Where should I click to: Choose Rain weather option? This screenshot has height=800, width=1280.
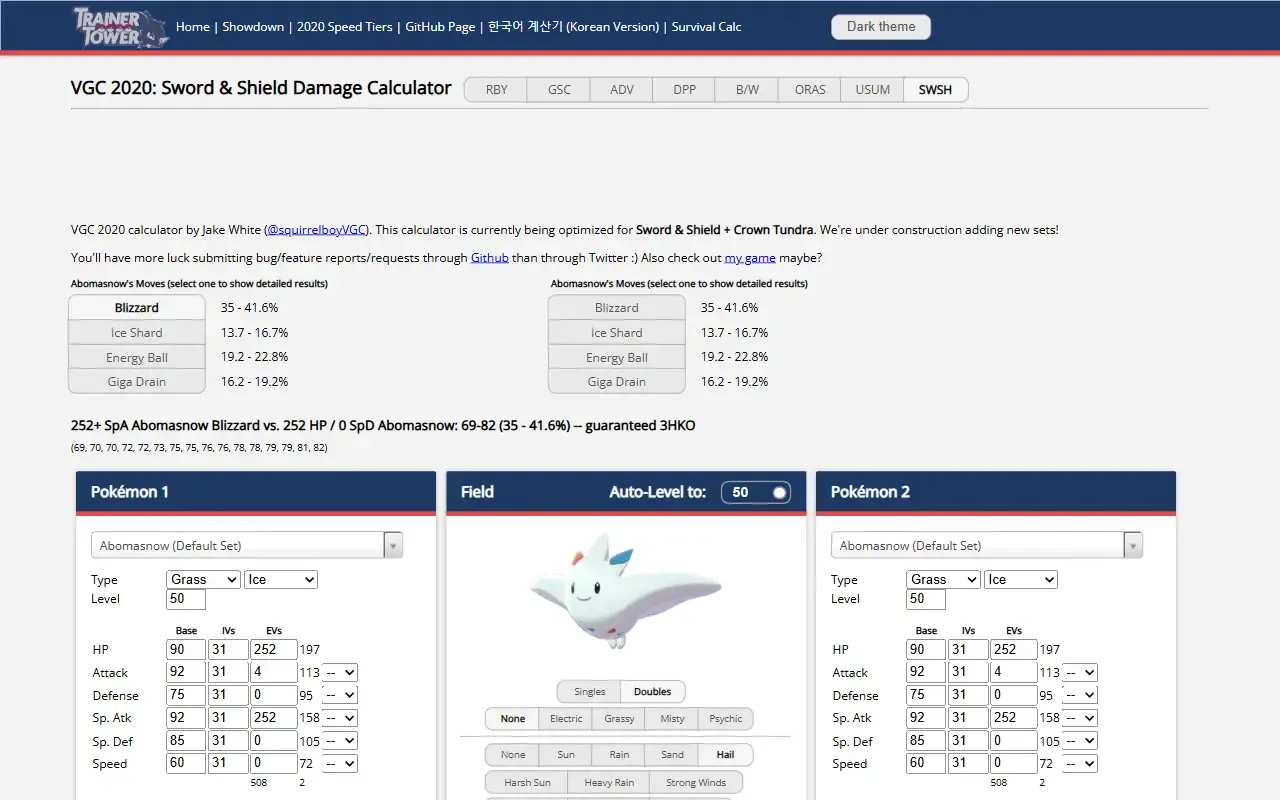[619, 755]
